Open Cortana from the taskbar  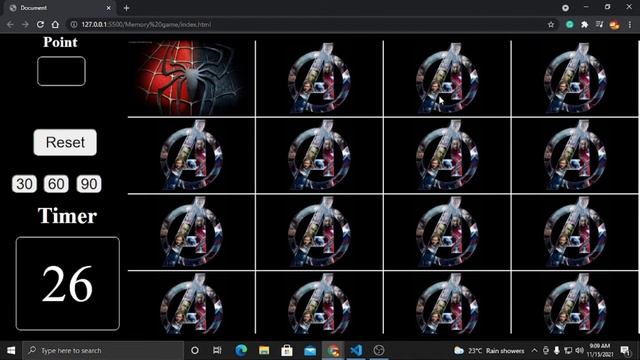pyautogui.click(x=195, y=350)
